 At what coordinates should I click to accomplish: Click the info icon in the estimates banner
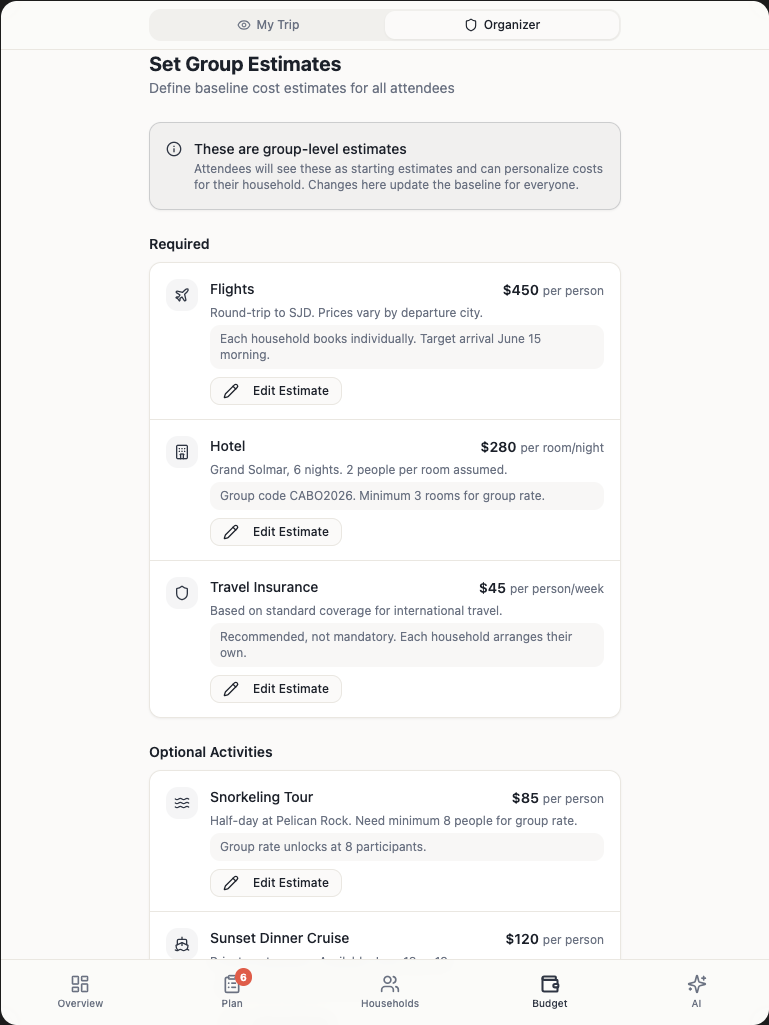pos(174,149)
